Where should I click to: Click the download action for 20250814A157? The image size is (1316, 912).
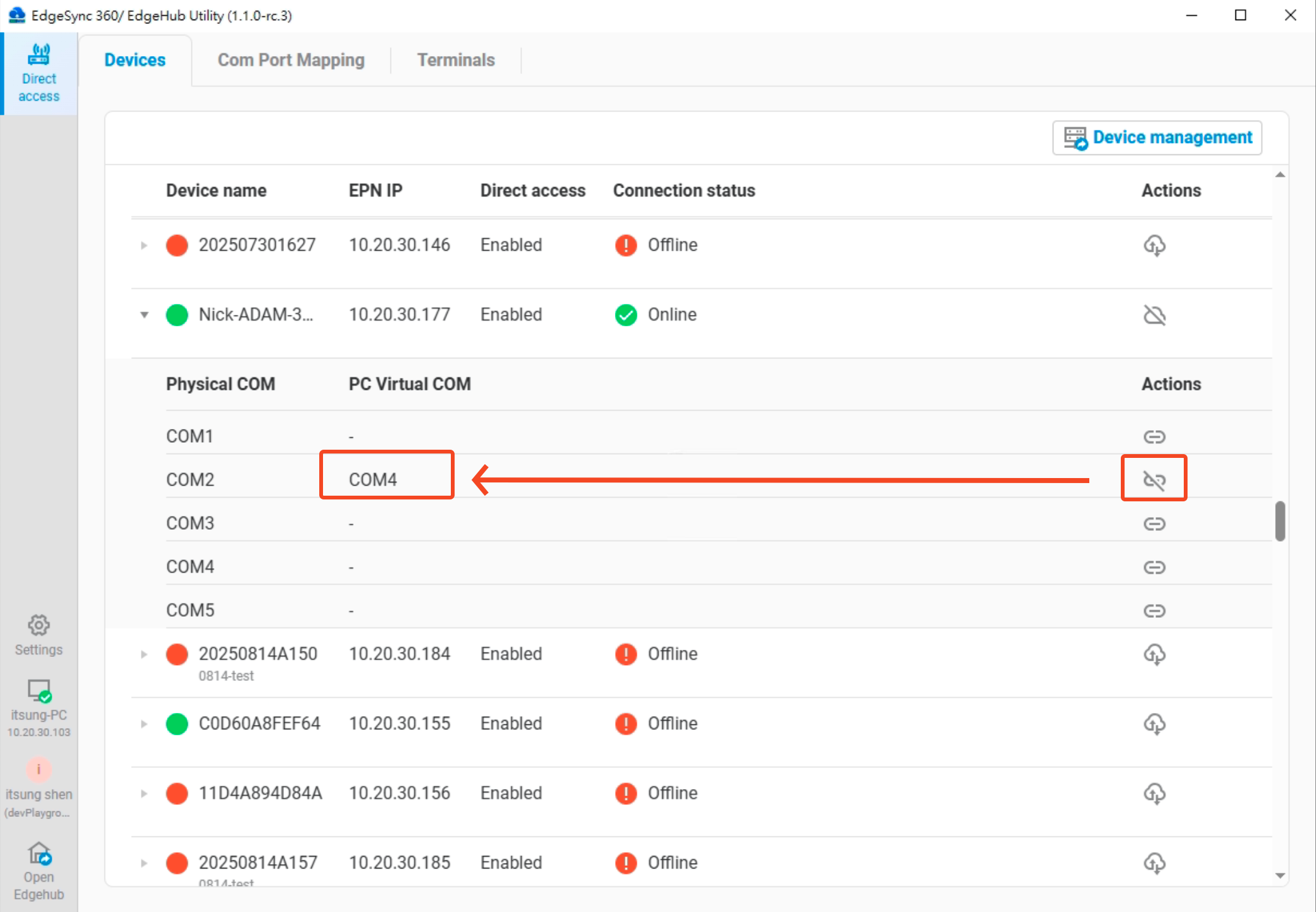point(1155,863)
